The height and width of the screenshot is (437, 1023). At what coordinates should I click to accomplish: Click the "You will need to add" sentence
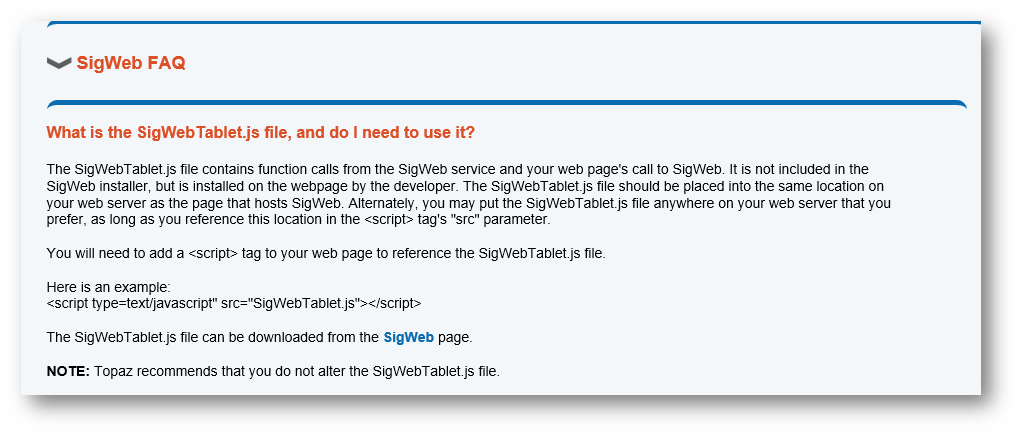tap(326, 253)
